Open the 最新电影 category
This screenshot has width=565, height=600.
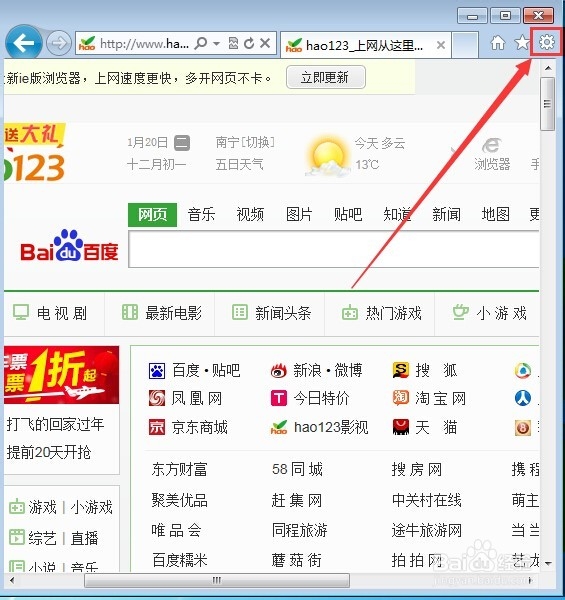(162, 313)
